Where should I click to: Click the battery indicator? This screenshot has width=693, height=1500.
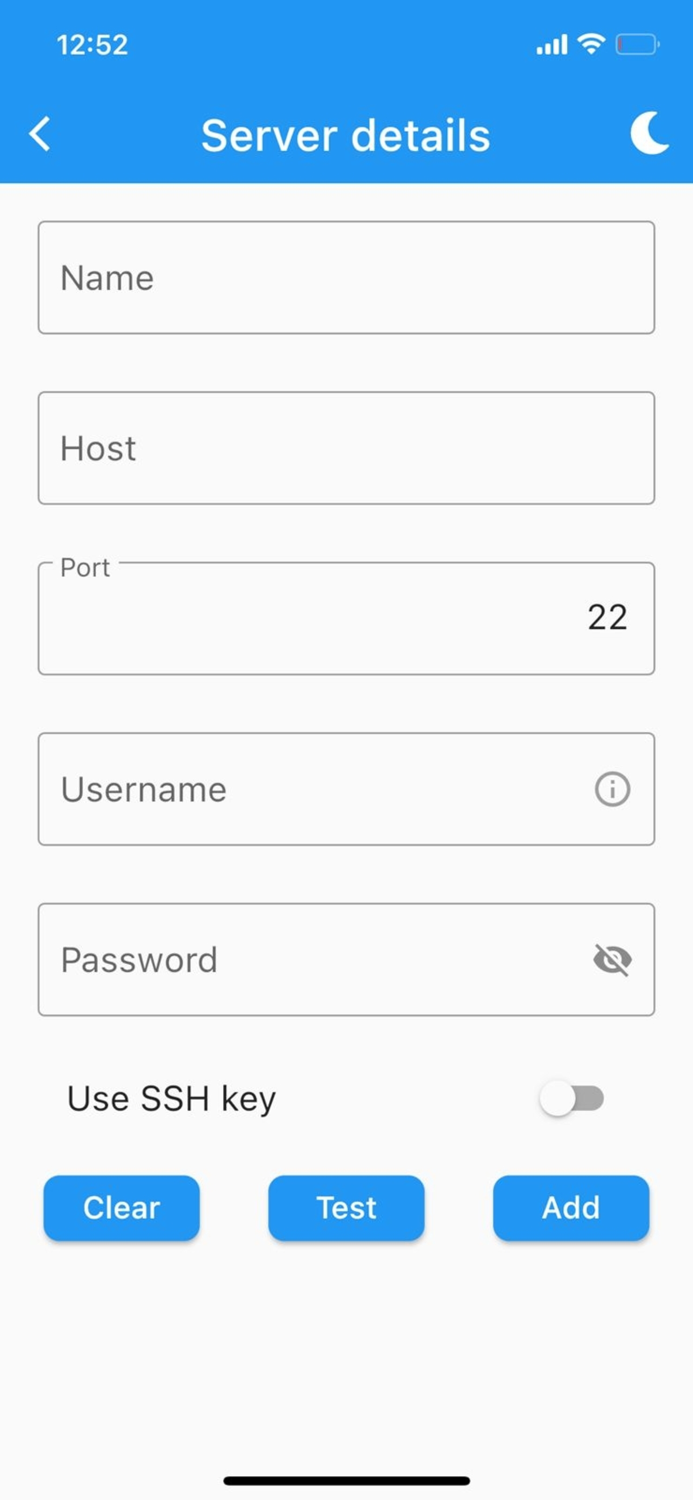(x=637, y=44)
